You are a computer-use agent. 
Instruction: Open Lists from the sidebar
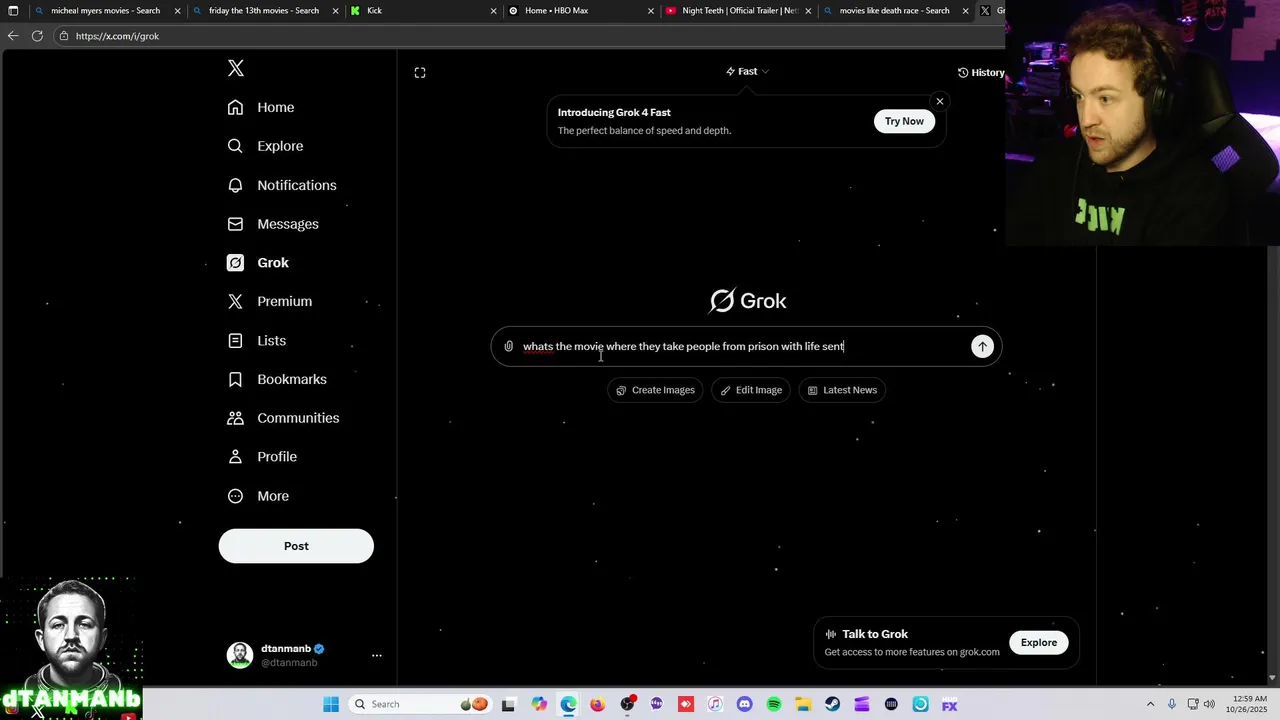click(257, 341)
